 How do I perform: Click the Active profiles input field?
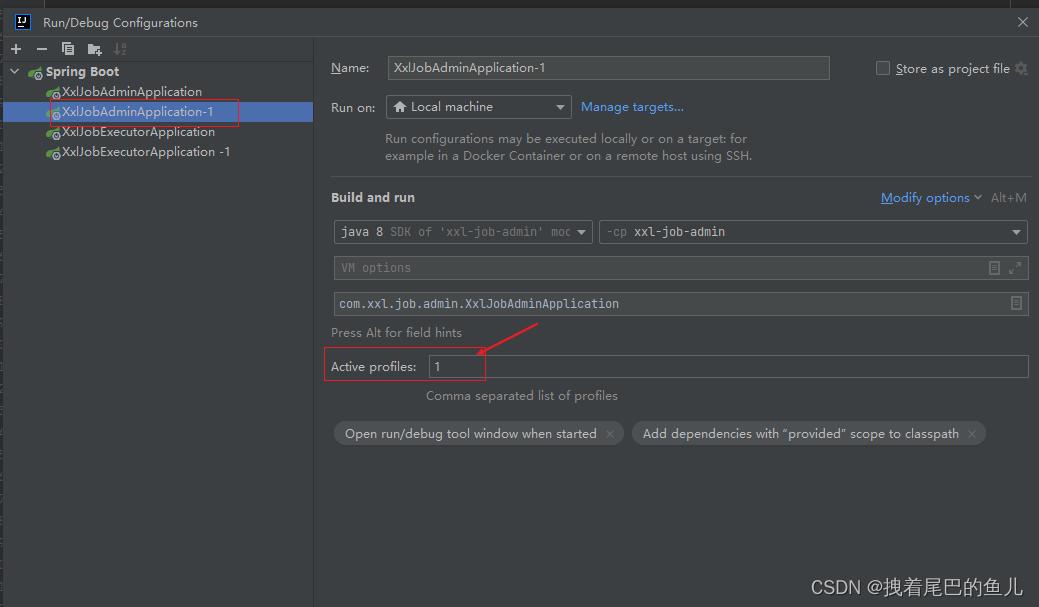pyautogui.click(x=728, y=366)
